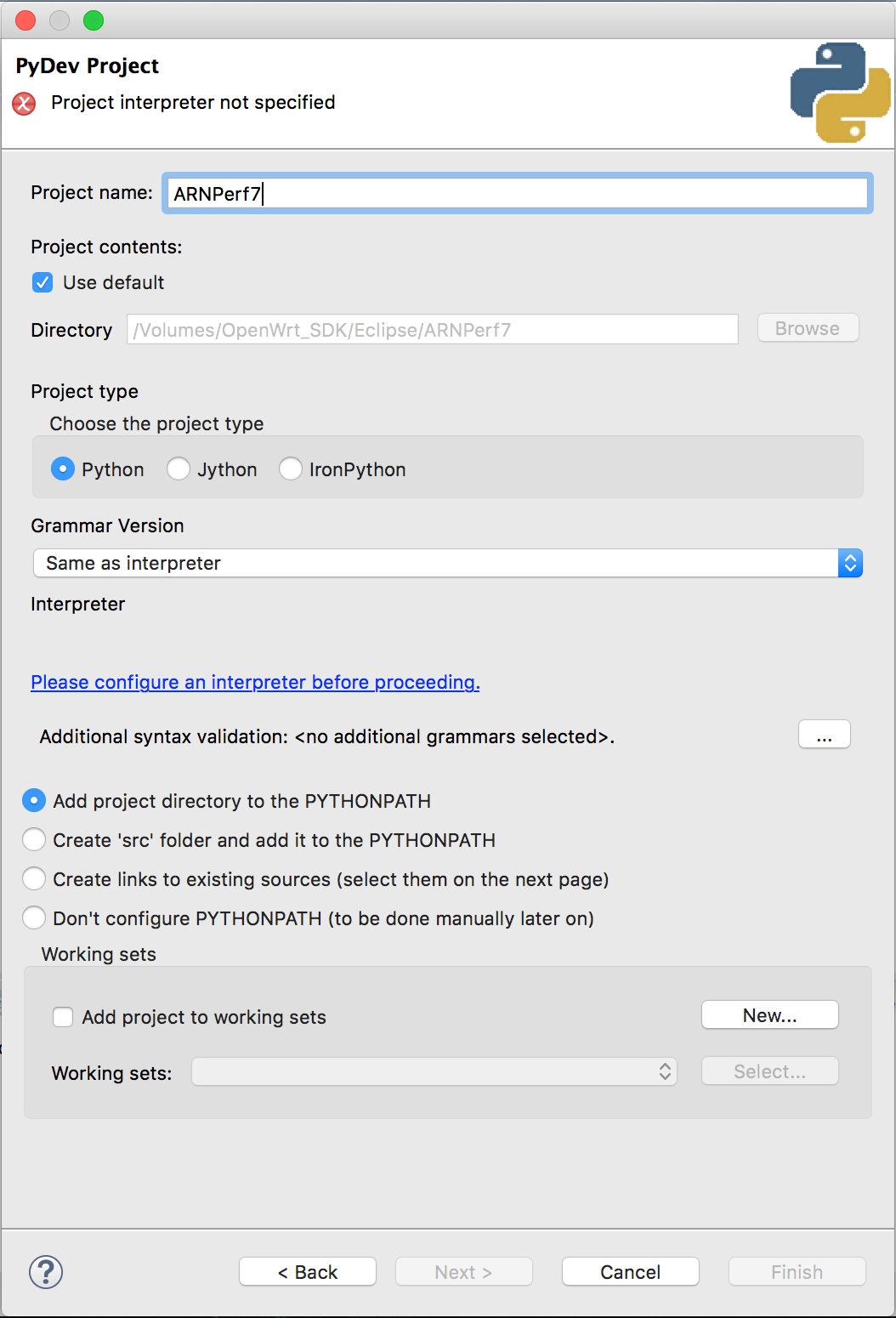Uncheck the Use default checkbox
Image resolution: width=896 pixels, height=1318 pixels.
43,282
